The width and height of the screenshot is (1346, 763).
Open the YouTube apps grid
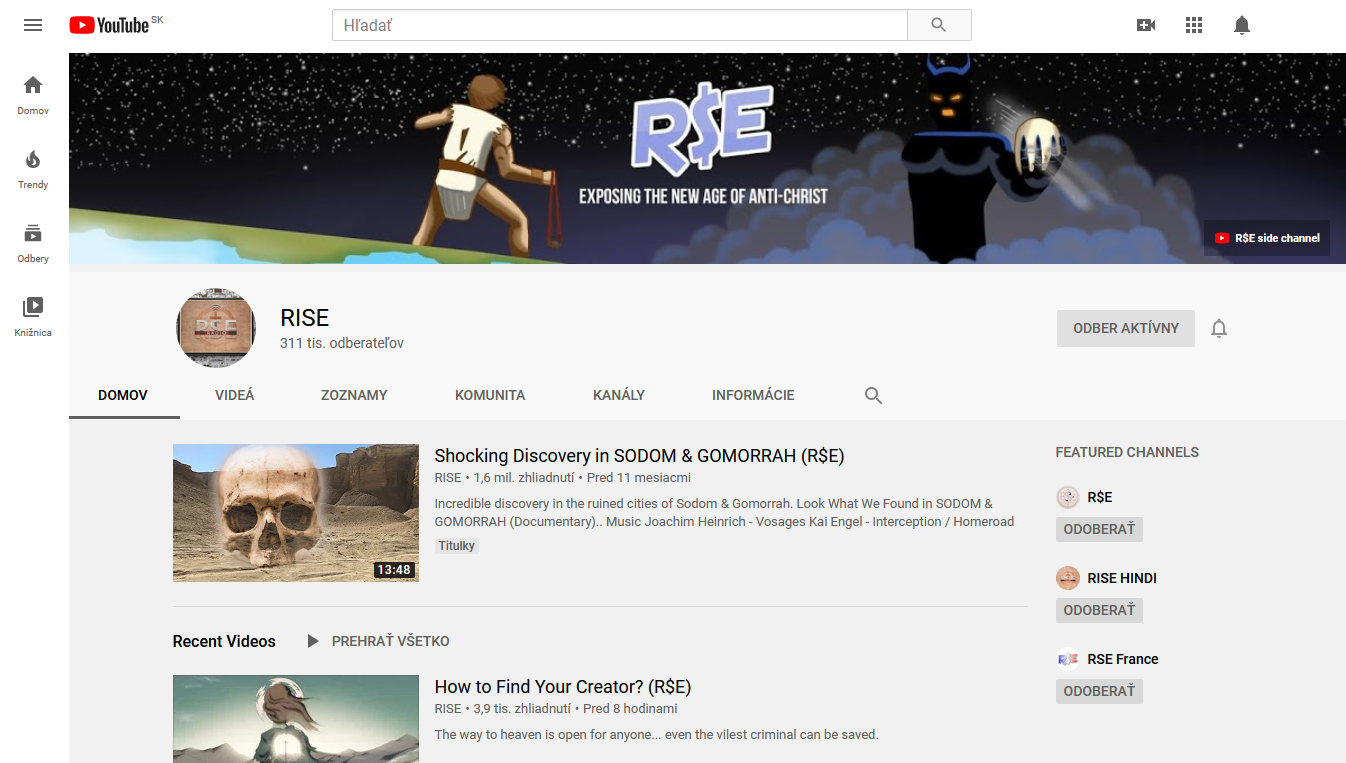1194,25
